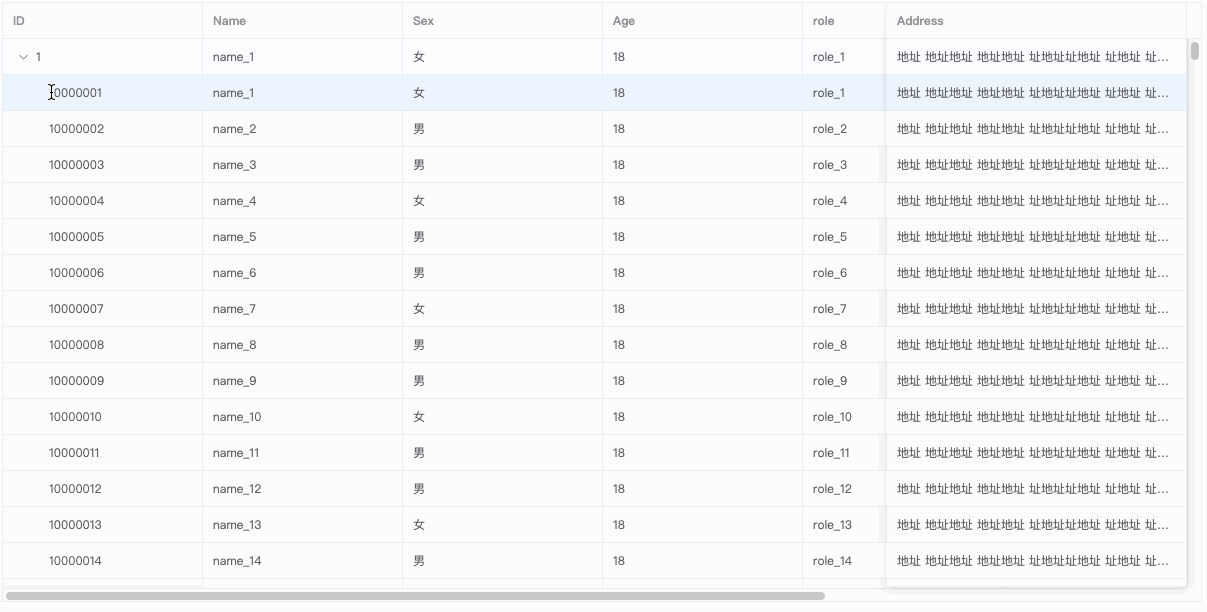Click the name_6 cell

click(x=302, y=273)
